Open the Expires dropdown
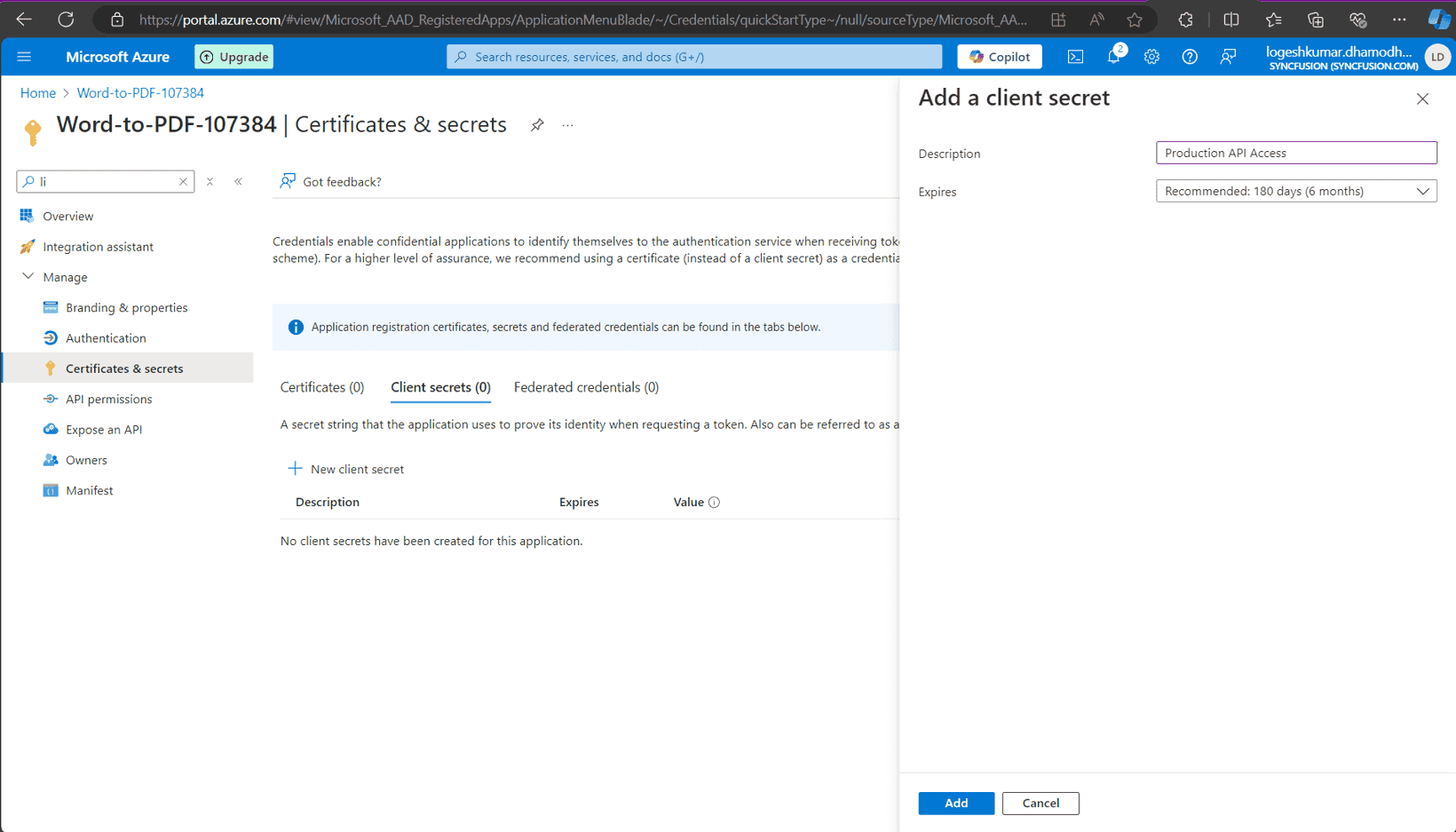The width and height of the screenshot is (1456, 832). click(1295, 191)
